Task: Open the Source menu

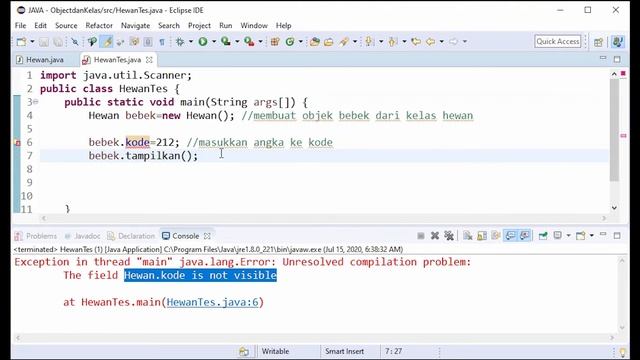Action: click(66, 25)
